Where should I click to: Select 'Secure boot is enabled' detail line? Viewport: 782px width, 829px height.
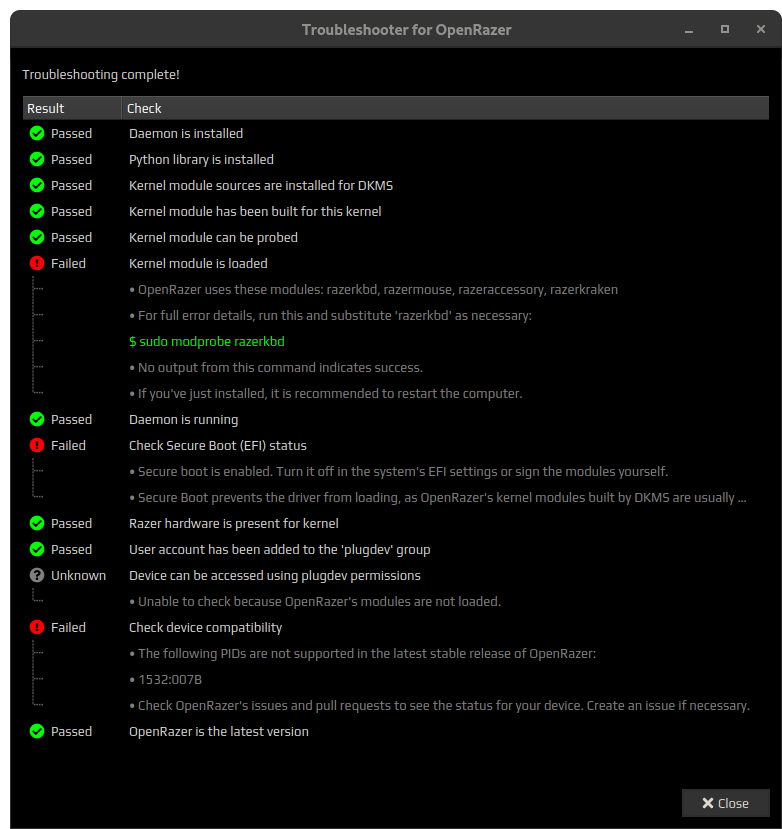click(399, 472)
